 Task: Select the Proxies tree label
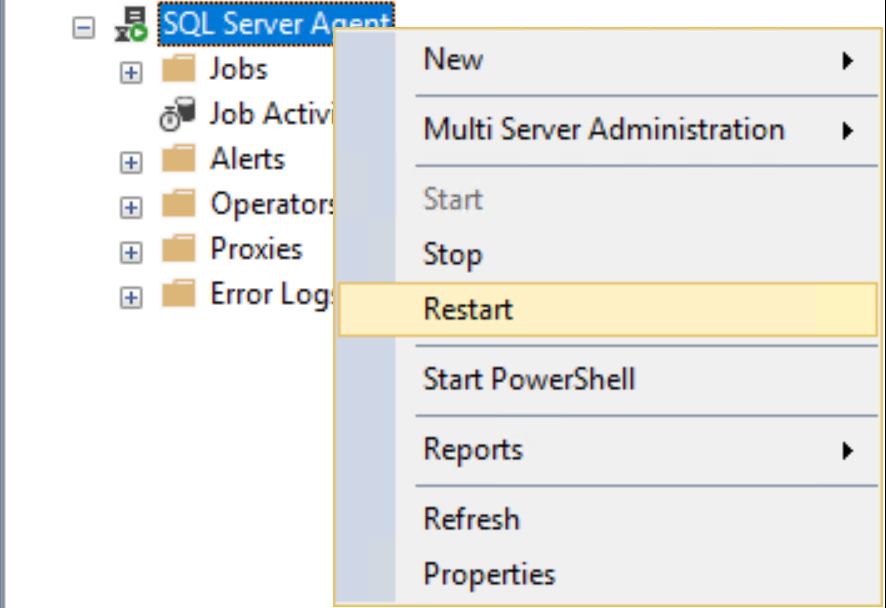[256, 249]
